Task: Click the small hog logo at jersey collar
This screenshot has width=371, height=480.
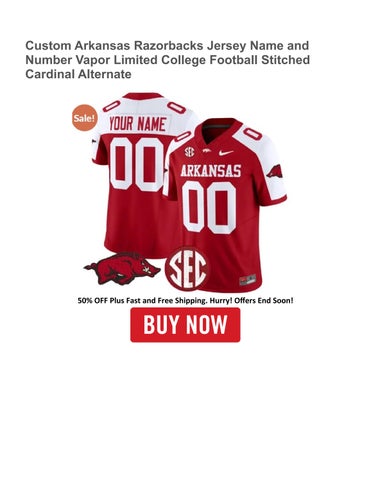Action: 206,151
